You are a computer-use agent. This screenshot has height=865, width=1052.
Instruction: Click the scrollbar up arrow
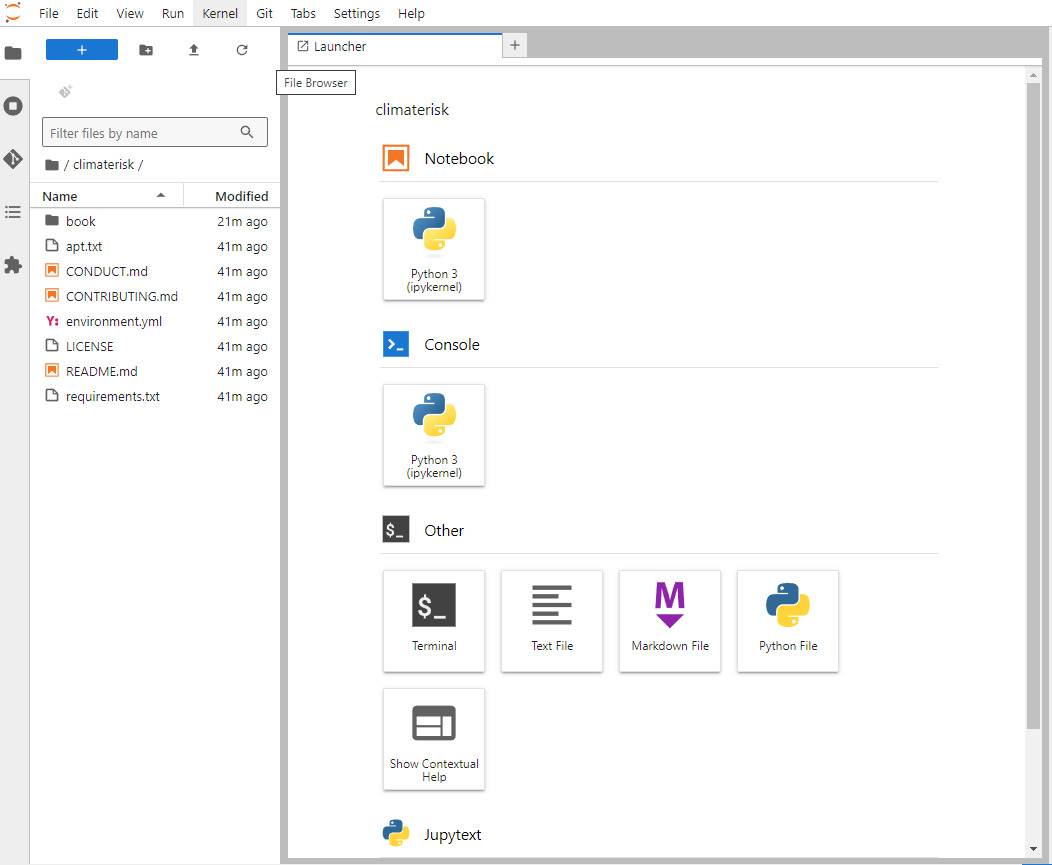click(x=1033, y=75)
